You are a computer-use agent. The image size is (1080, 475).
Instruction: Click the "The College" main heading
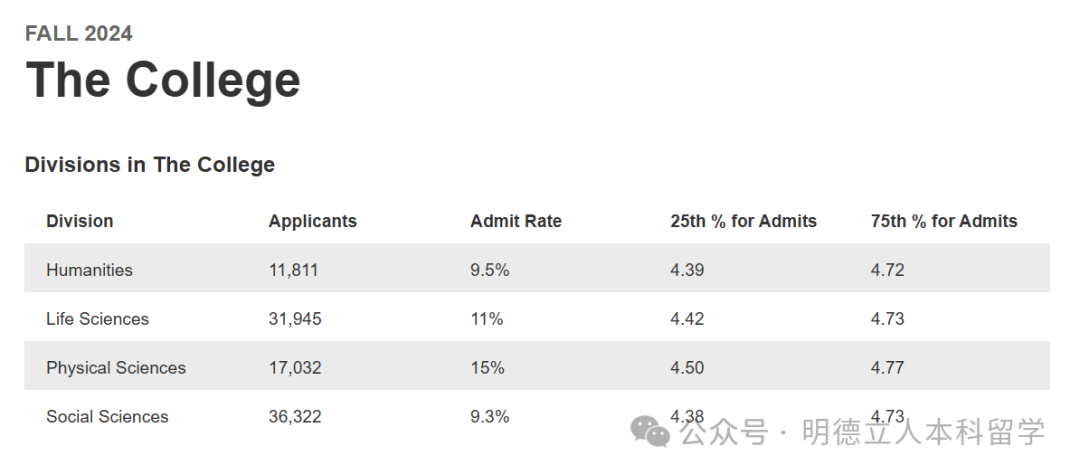pos(163,80)
